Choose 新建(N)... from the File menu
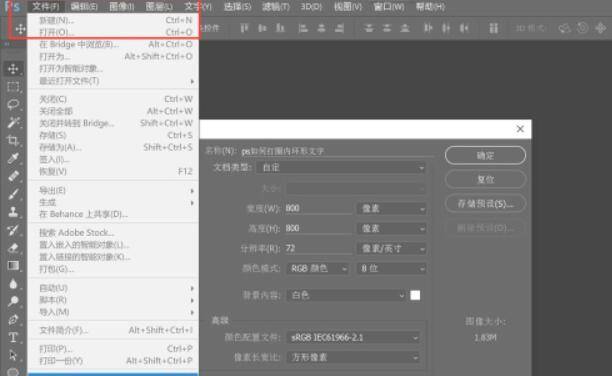612x376 pixels. [114, 20]
